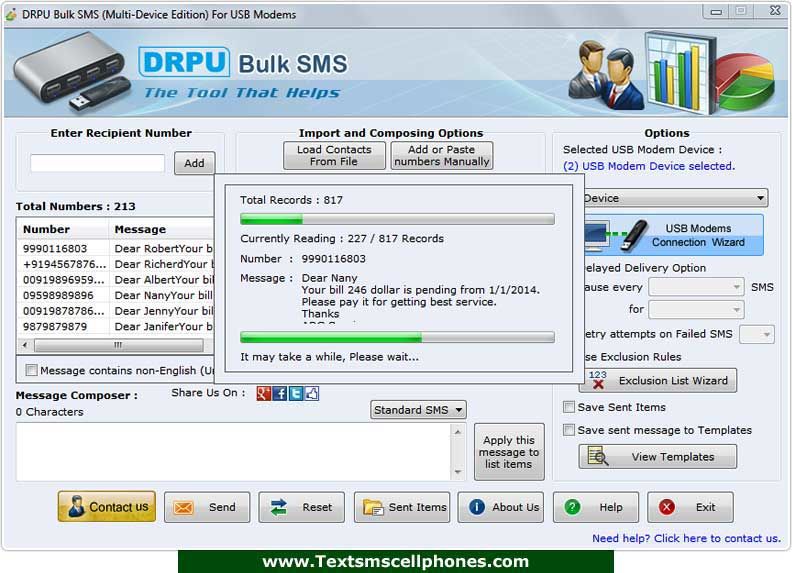
Task: Open USB Modems Connection Wizard
Action: (x=674, y=235)
